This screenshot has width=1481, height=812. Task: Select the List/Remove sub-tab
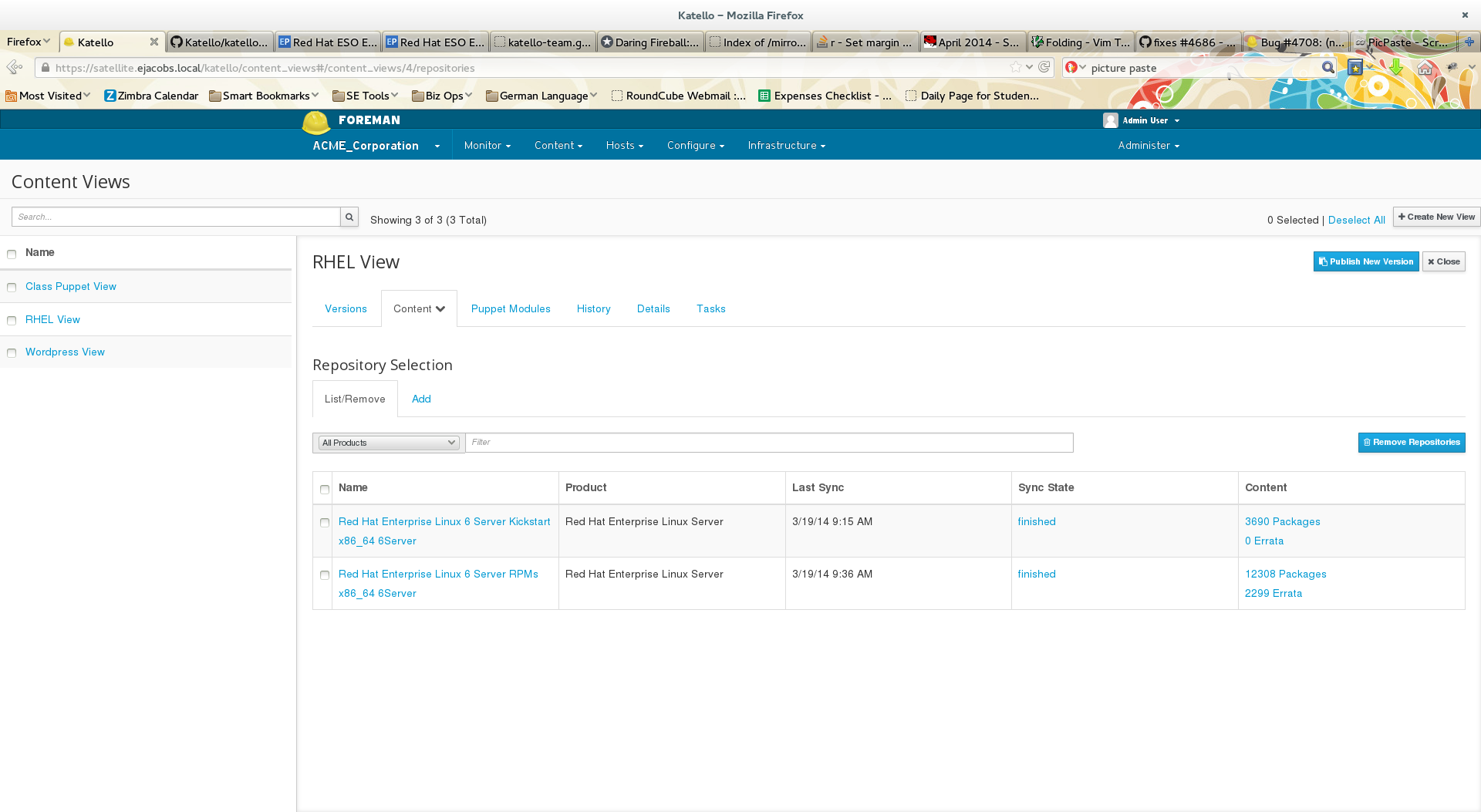click(x=355, y=399)
